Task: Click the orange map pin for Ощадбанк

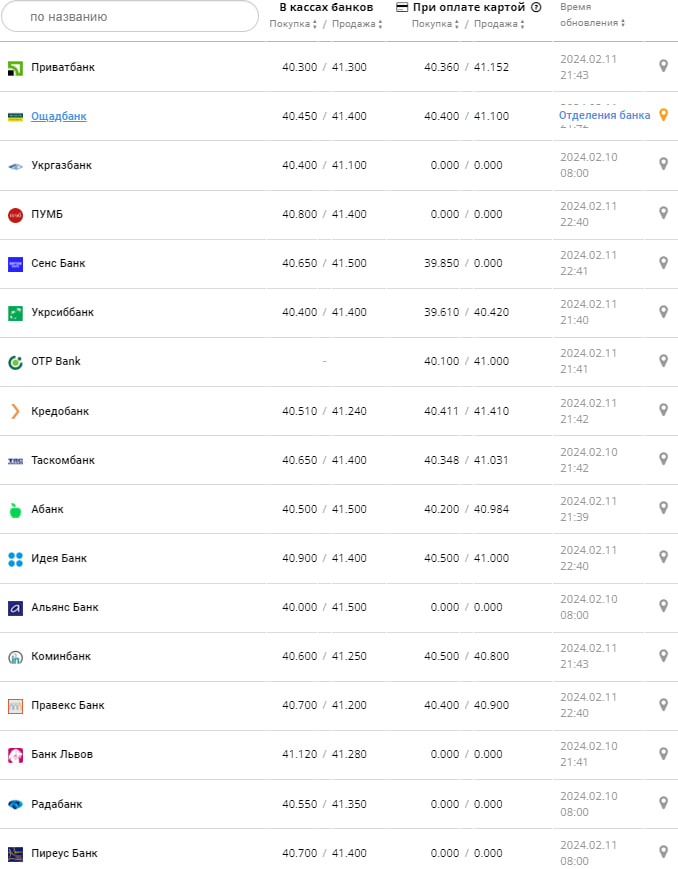Action: [x=662, y=115]
